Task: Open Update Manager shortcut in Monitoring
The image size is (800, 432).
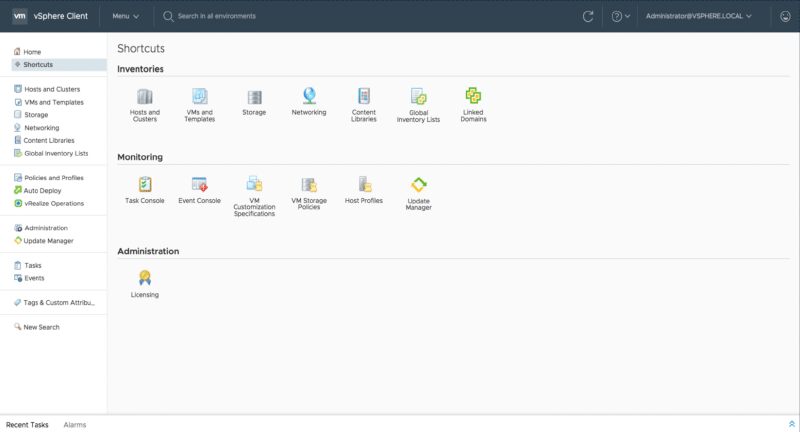Action: tap(419, 185)
